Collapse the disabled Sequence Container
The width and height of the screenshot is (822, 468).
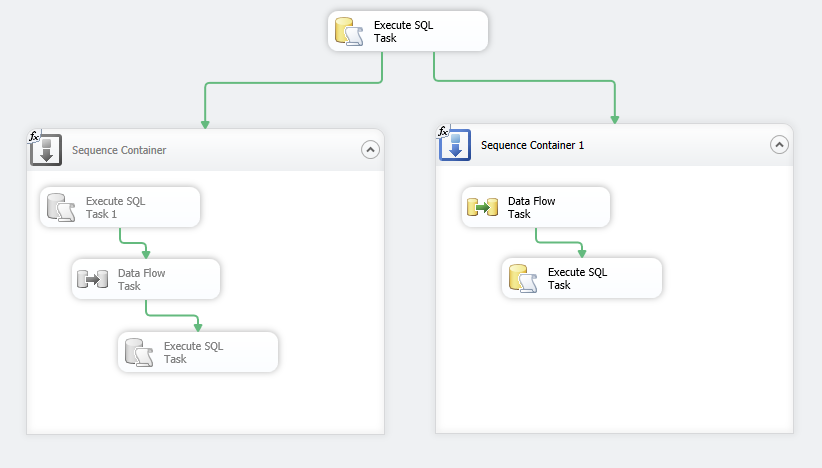coord(370,150)
